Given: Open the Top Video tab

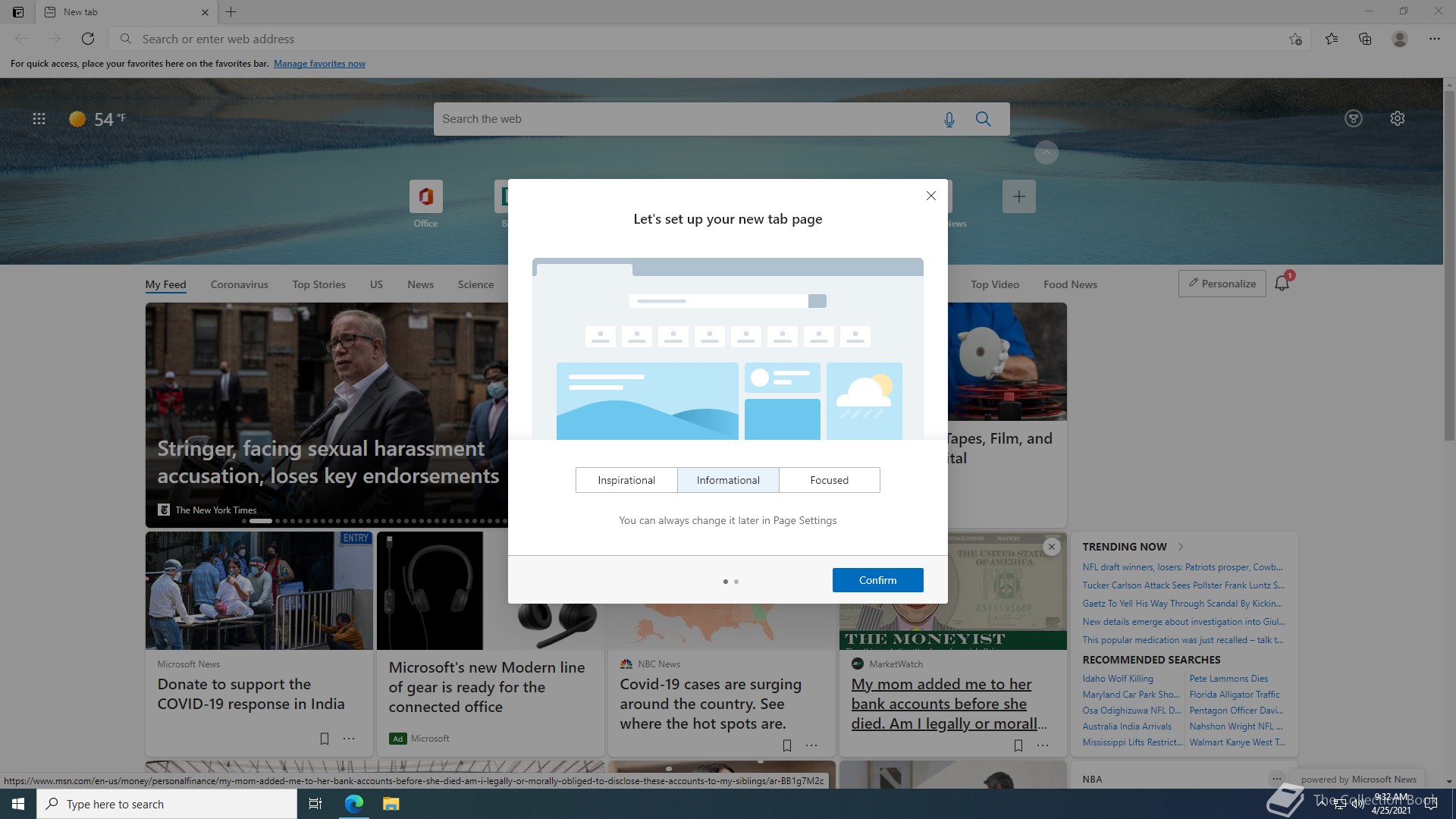Looking at the screenshot, I should pos(995,284).
